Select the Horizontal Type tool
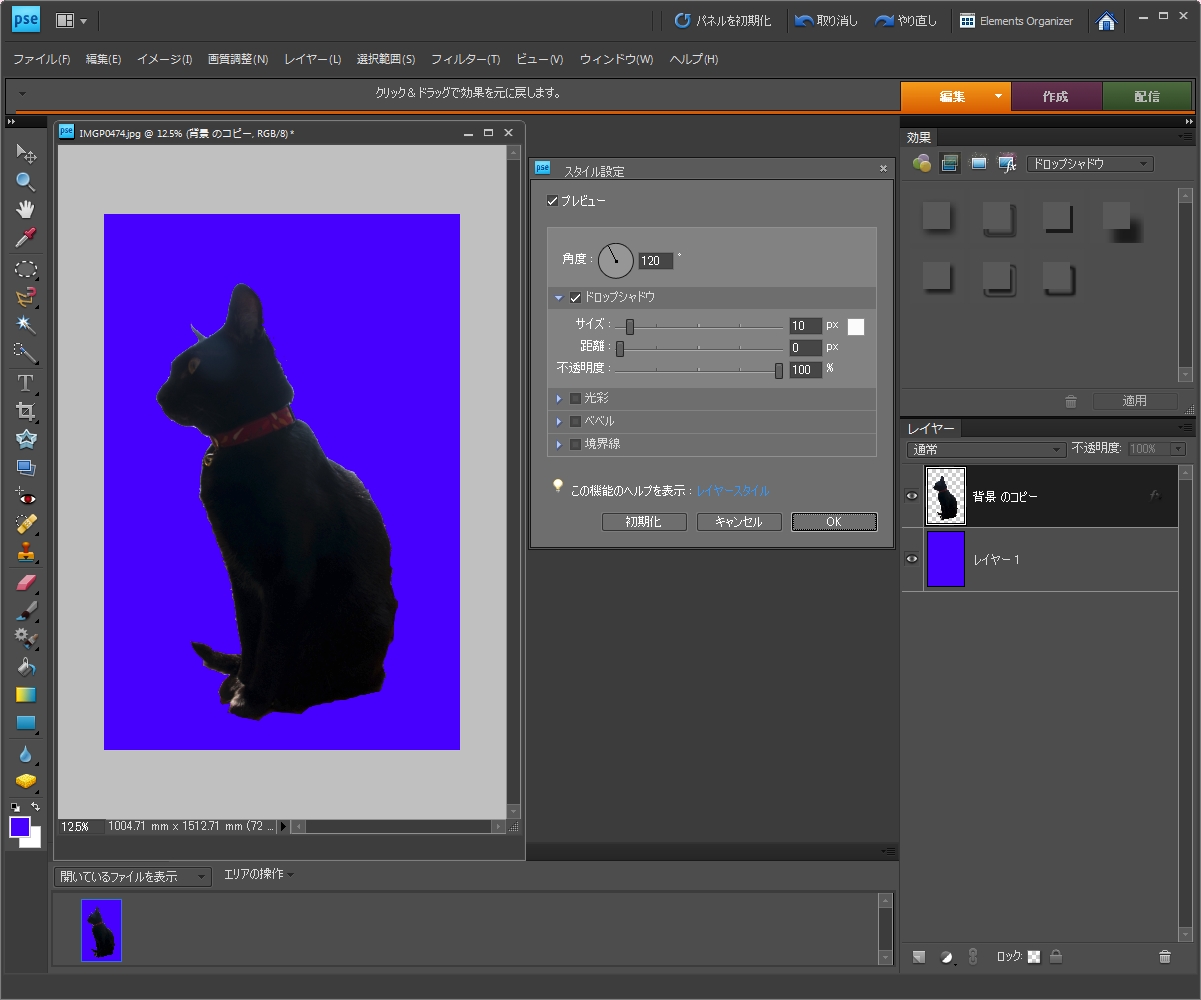Viewport: 1201px width, 1000px height. point(25,383)
